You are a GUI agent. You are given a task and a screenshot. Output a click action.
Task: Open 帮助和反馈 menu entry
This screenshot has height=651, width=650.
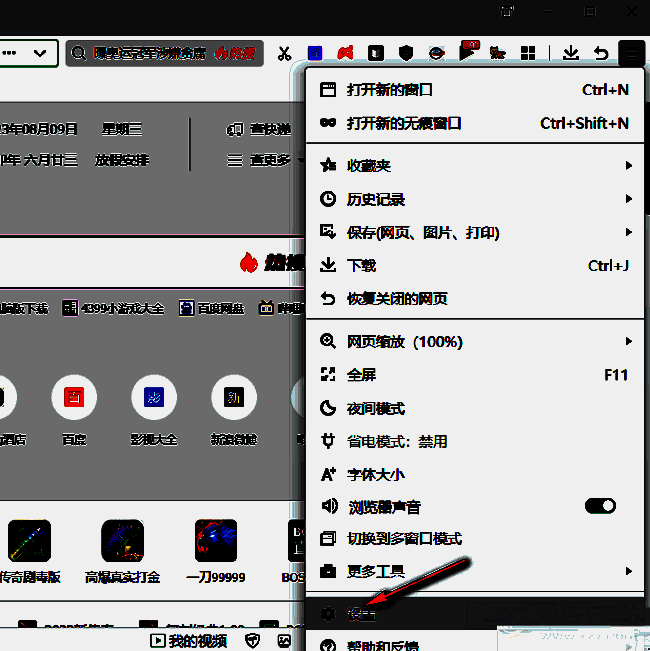tap(475, 645)
